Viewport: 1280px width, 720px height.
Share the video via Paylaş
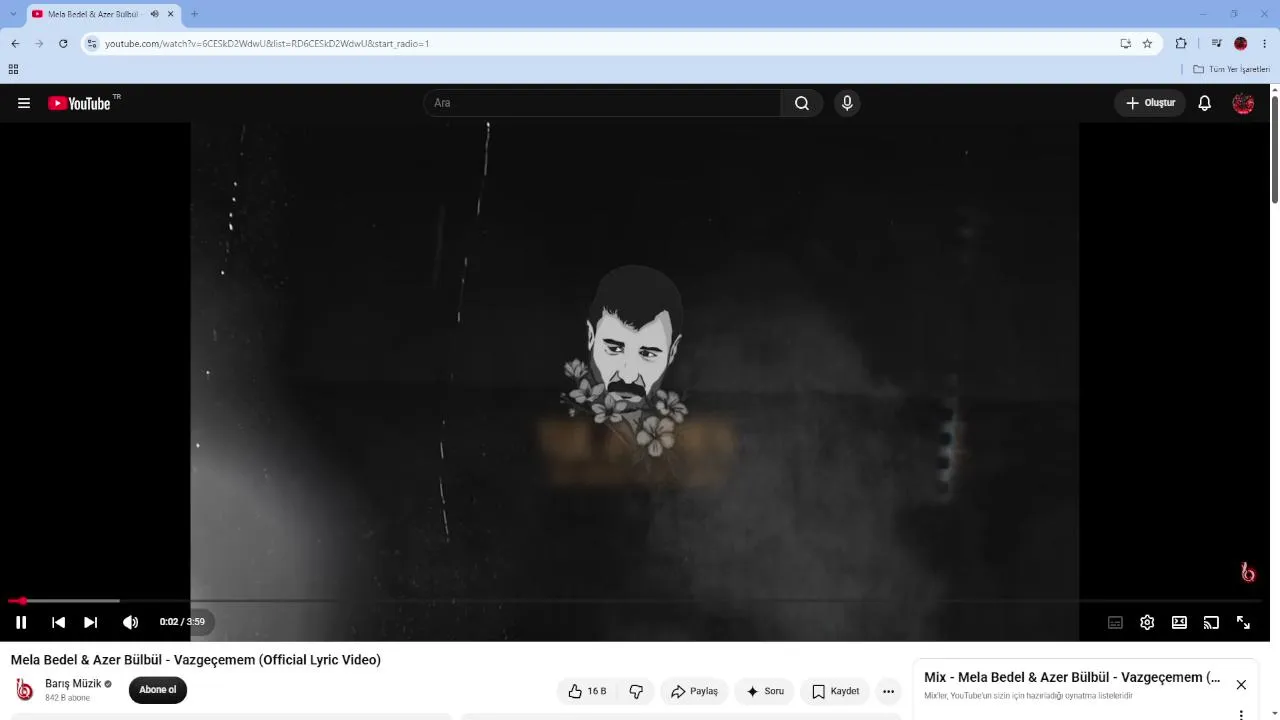[694, 691]
